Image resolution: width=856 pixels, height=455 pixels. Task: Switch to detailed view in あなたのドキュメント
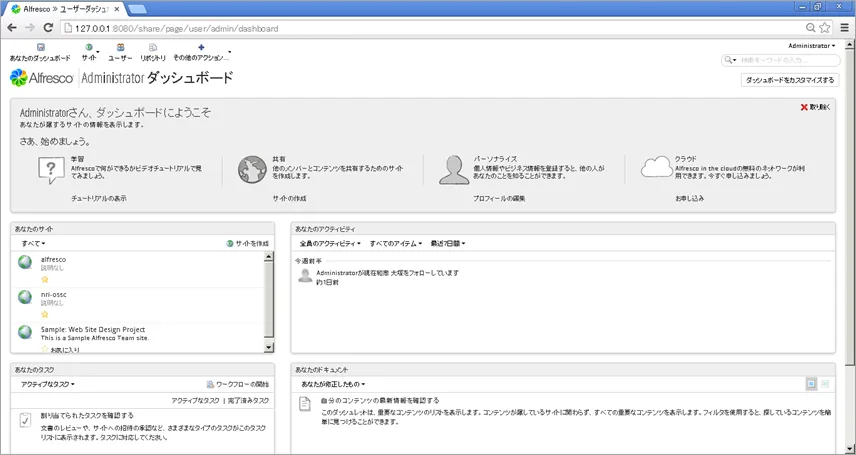point(825,384)
